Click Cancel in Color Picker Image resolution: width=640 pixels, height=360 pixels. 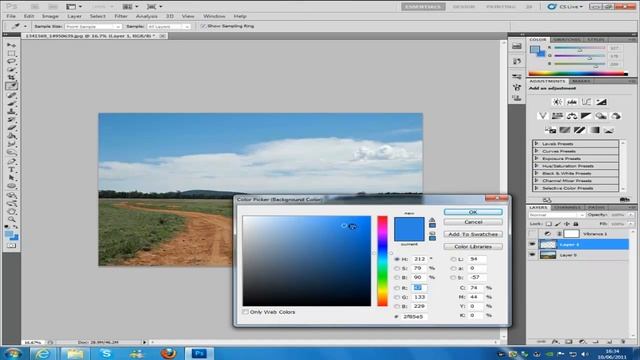[473, 222]
